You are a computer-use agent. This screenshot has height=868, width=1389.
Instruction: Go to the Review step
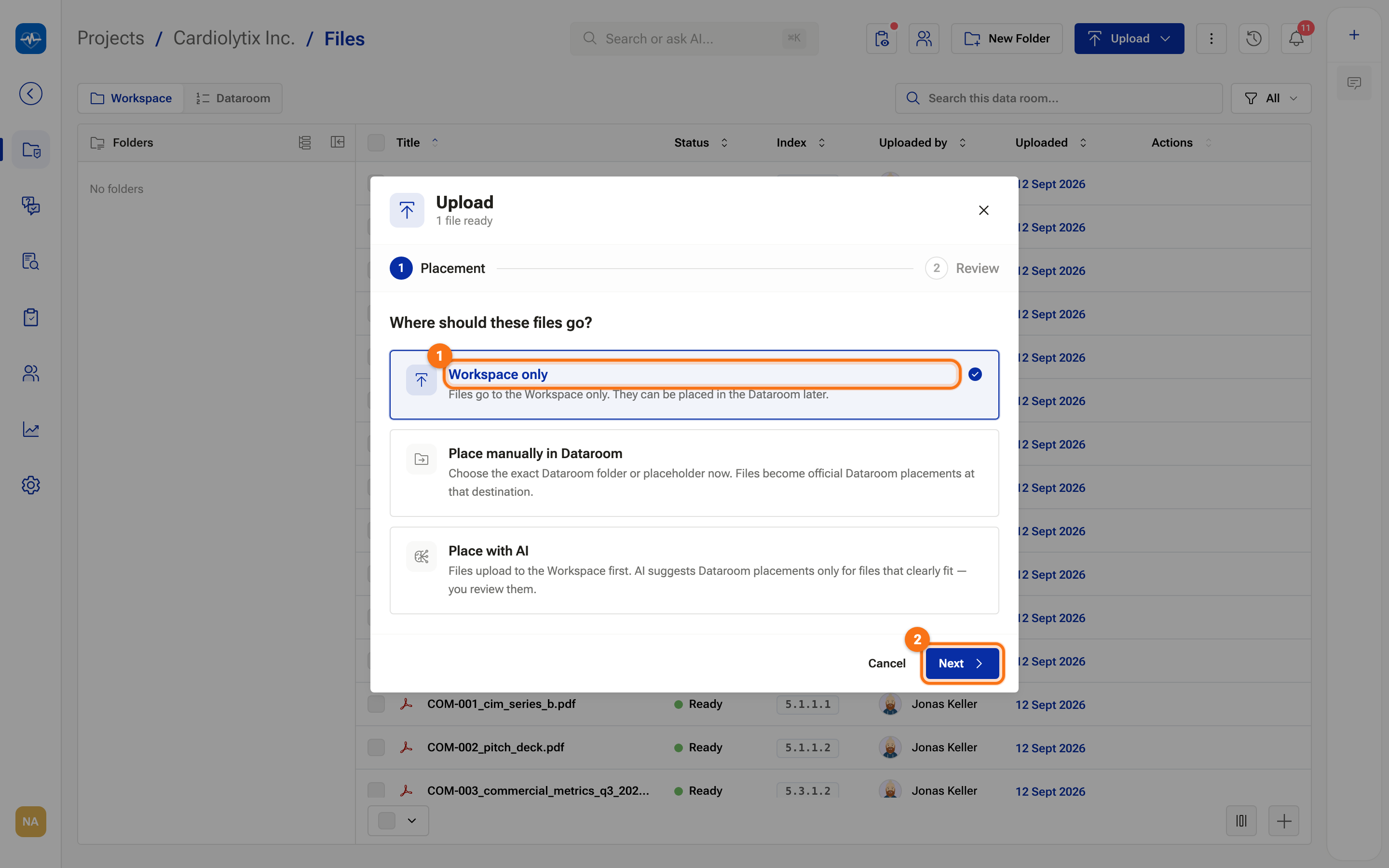click(x=962, y=268)
